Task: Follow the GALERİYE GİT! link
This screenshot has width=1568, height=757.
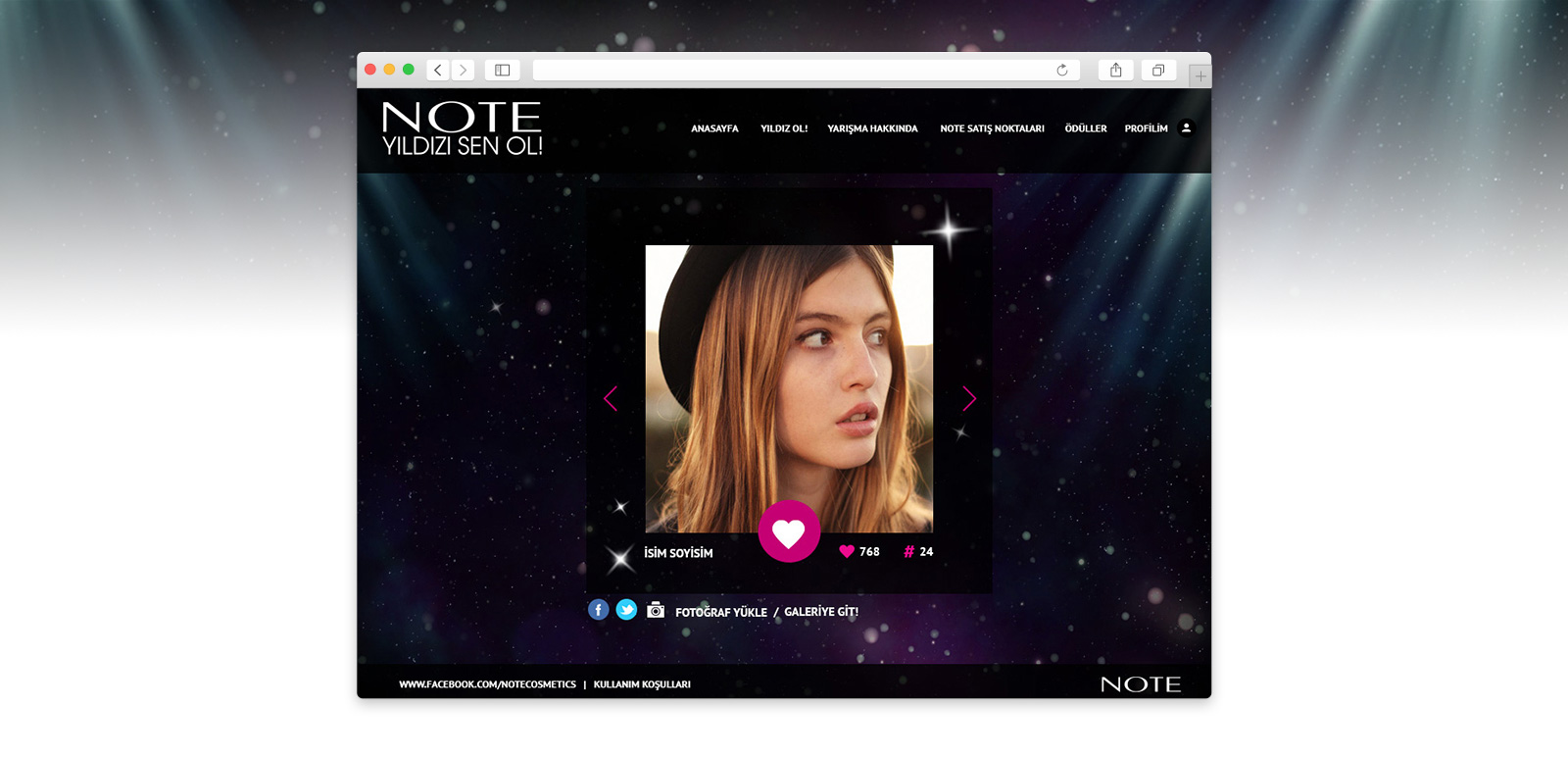Action: point(821,612)
